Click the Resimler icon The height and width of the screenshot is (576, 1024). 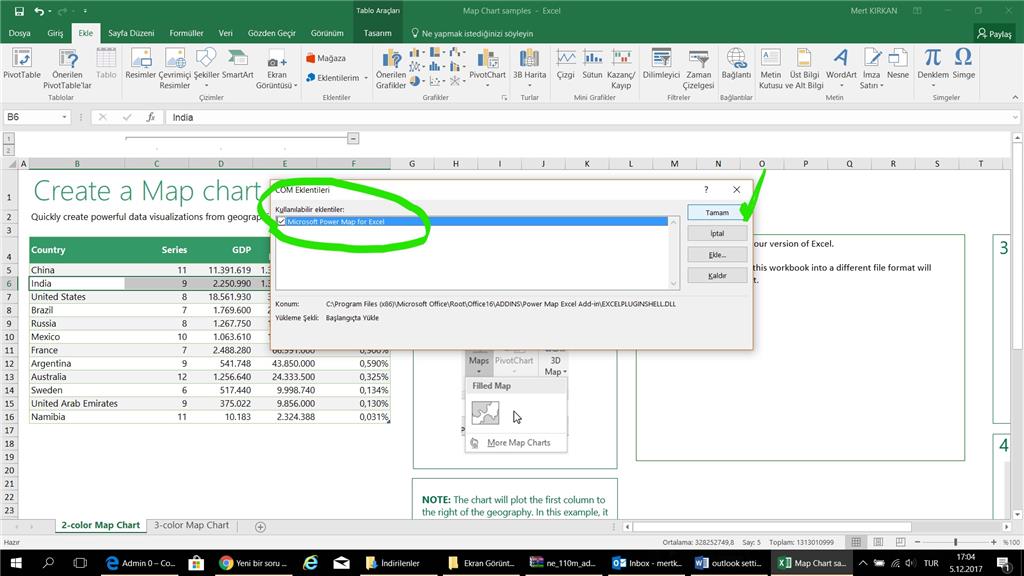coord(140,64)
